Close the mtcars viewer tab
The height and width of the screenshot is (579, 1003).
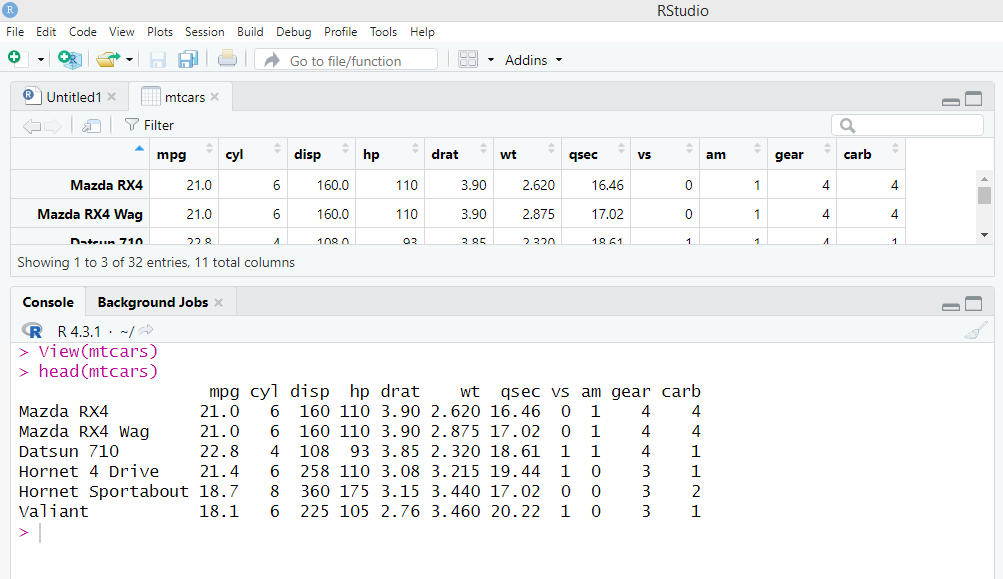pyautogui.click(x=216, y=97)
